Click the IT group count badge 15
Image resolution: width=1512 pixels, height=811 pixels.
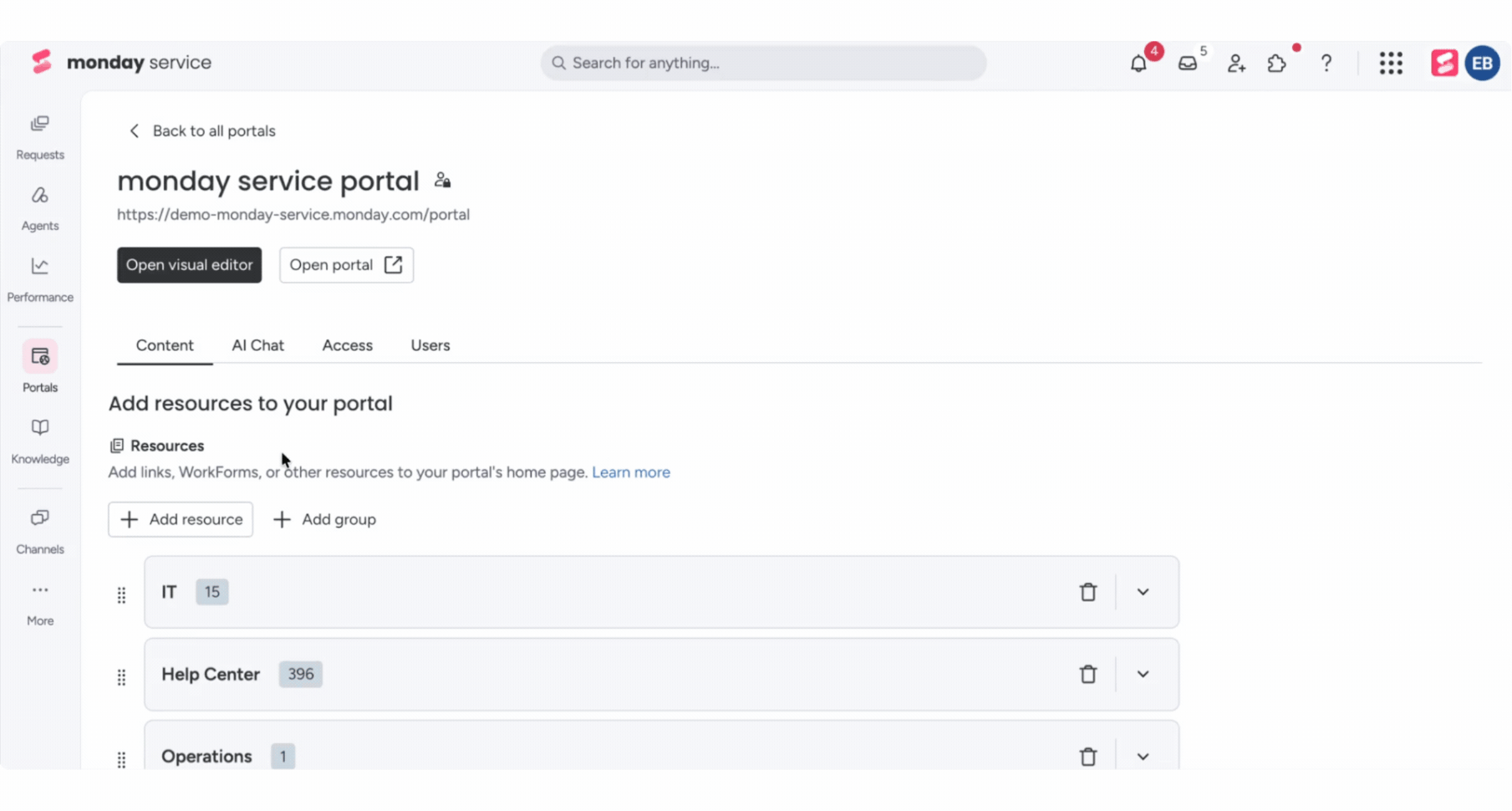212,592
